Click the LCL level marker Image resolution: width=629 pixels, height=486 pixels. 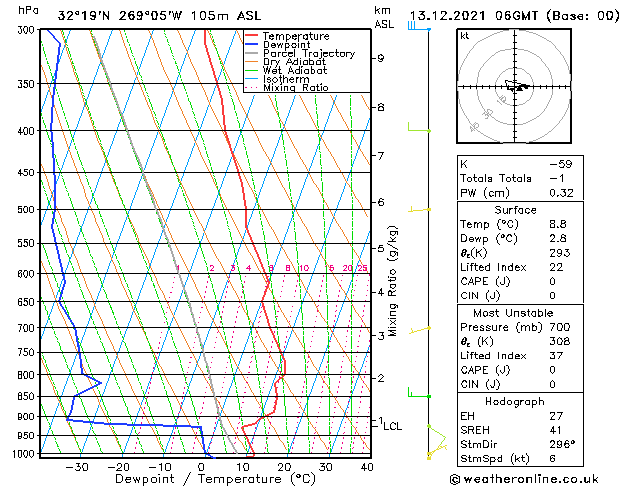tap(392, 426)
